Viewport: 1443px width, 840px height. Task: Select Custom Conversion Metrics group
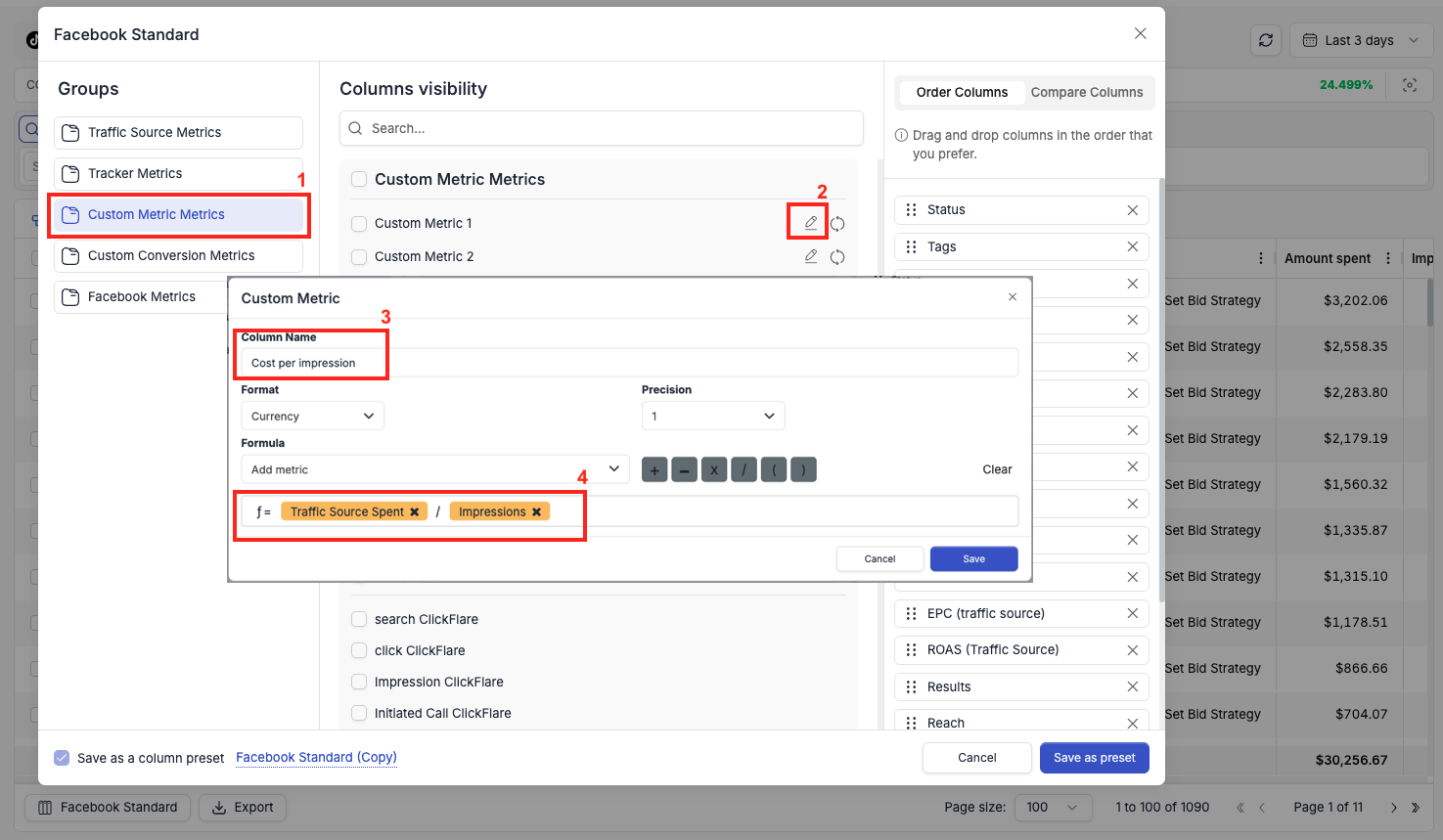coord(178,256)
